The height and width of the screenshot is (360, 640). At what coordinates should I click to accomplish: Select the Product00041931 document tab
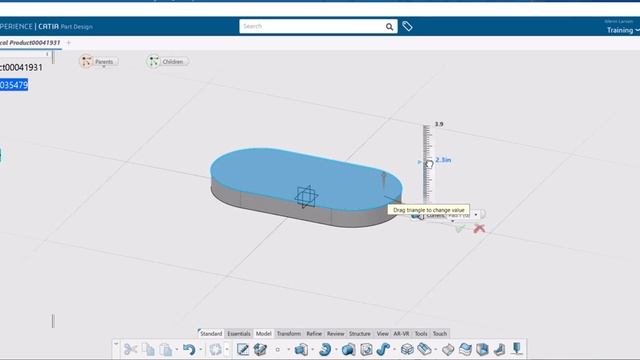(x=30, y=42)
